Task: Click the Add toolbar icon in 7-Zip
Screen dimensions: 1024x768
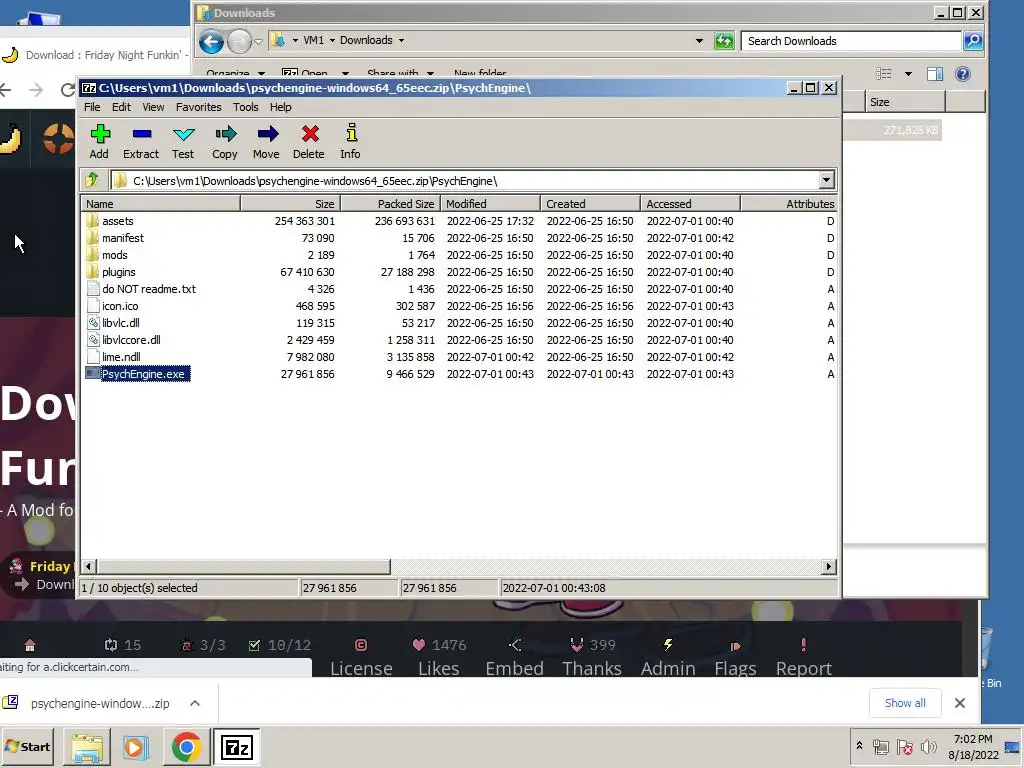Action: [x=99, y=141]
